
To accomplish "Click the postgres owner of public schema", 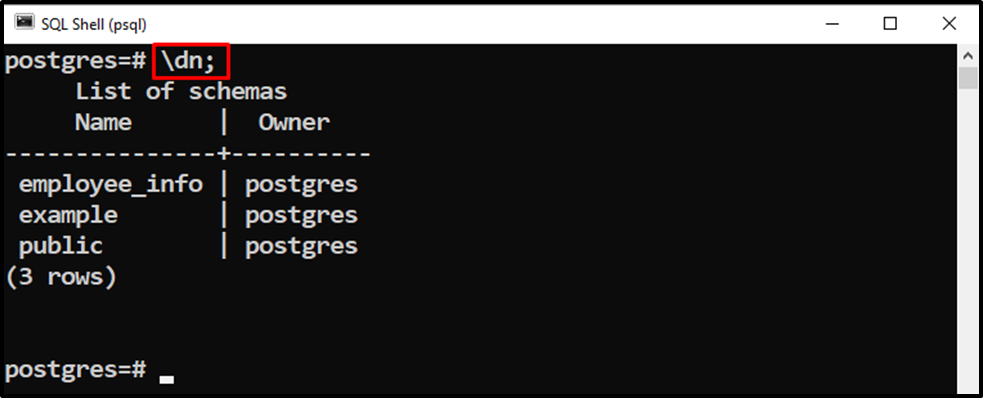I will coord(302,246).
